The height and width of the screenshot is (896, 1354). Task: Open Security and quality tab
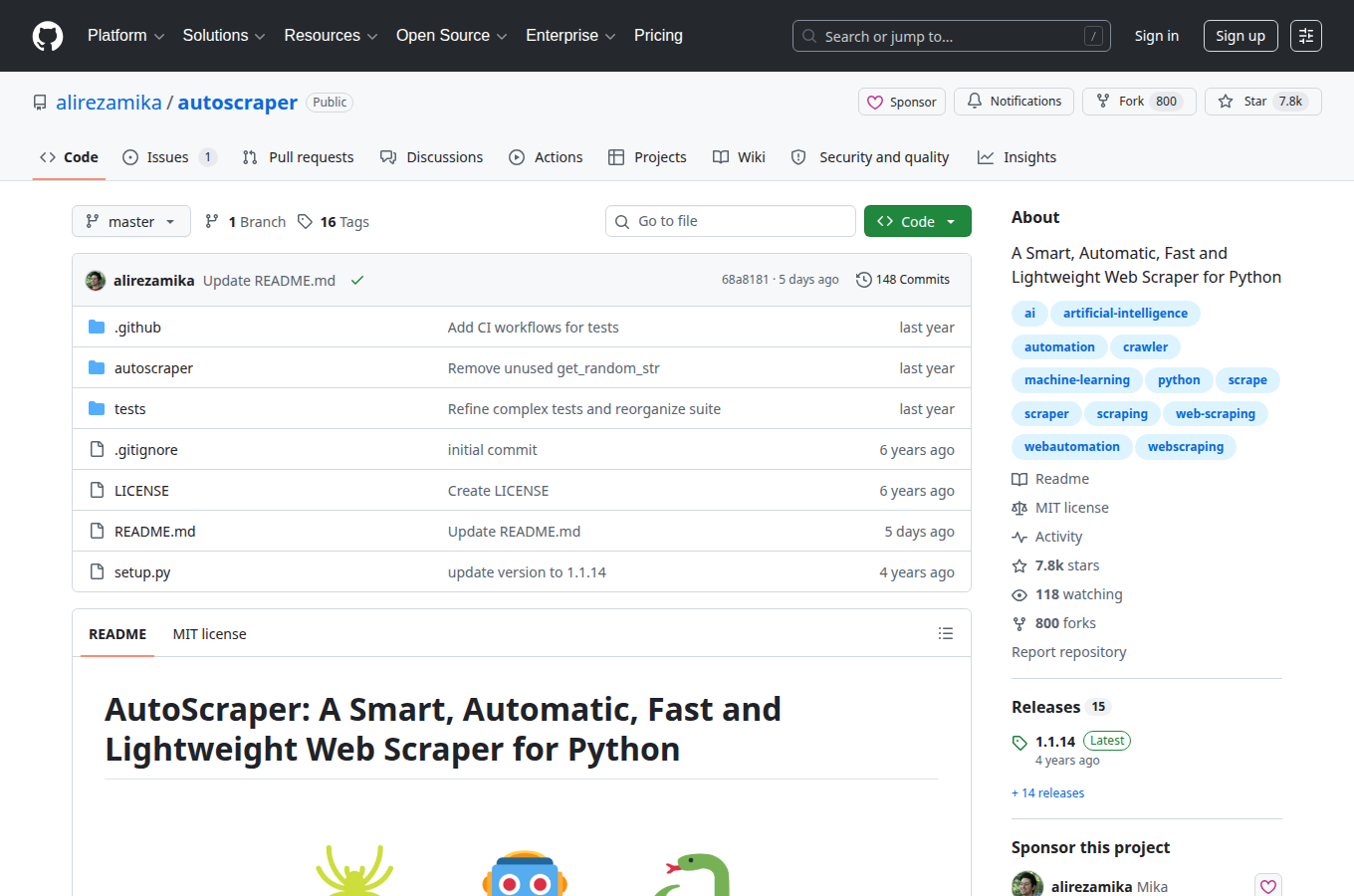pyautogui.click(x=870, y=157)
